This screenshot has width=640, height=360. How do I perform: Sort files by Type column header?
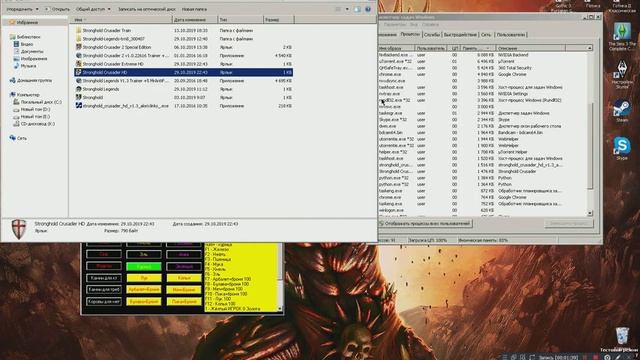pyautogui.click(x=240, y=20)
